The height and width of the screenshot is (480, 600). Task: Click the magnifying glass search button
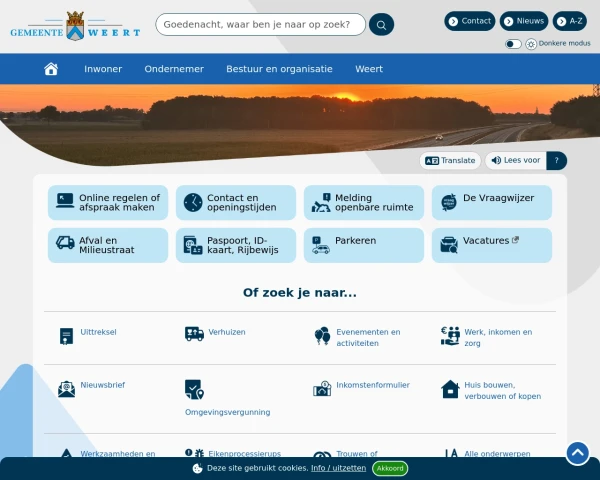[x=382, y=25]
